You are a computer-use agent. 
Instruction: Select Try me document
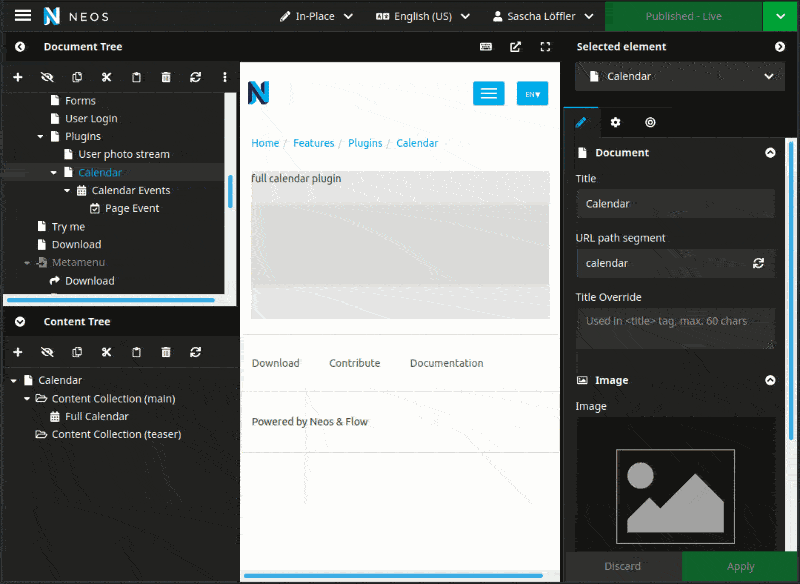(x=68, y=227)
